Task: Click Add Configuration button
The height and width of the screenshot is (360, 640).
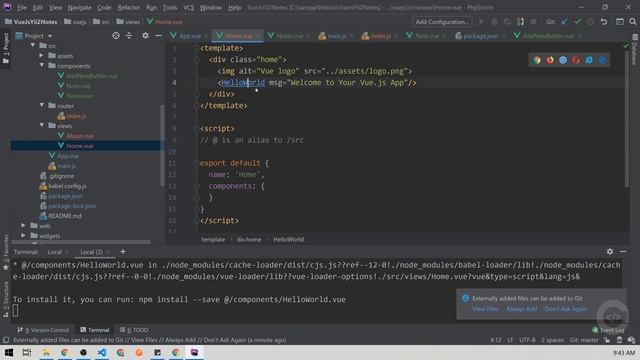Action: click(442, 22)
